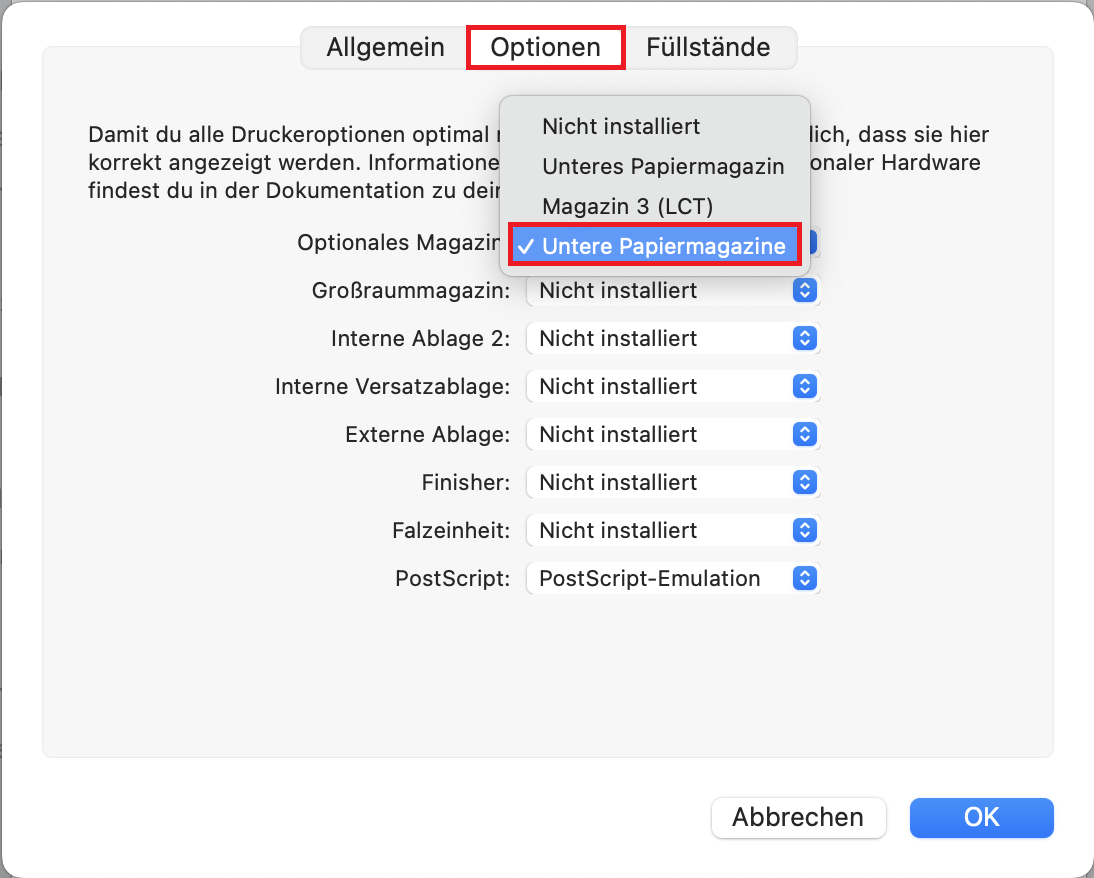
Task: Select checked 'Untere Papiermagazine' entry
Action: pyautogui.click(x=655, y=247)
